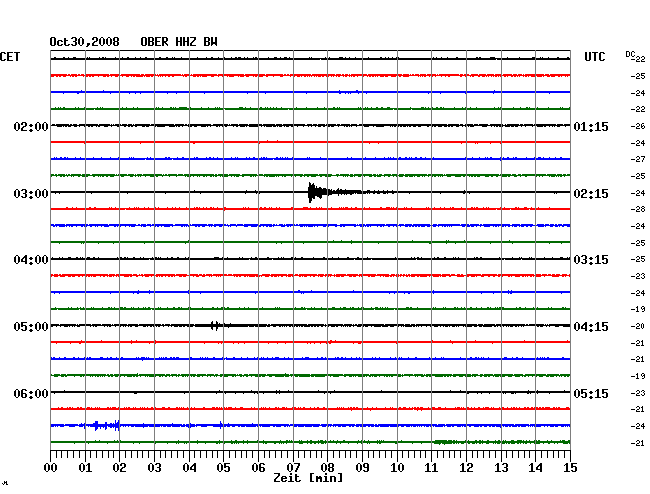Click the Zeit [min] axis title
This screenshot has width=650, height=494.
(x=308, y=478)
